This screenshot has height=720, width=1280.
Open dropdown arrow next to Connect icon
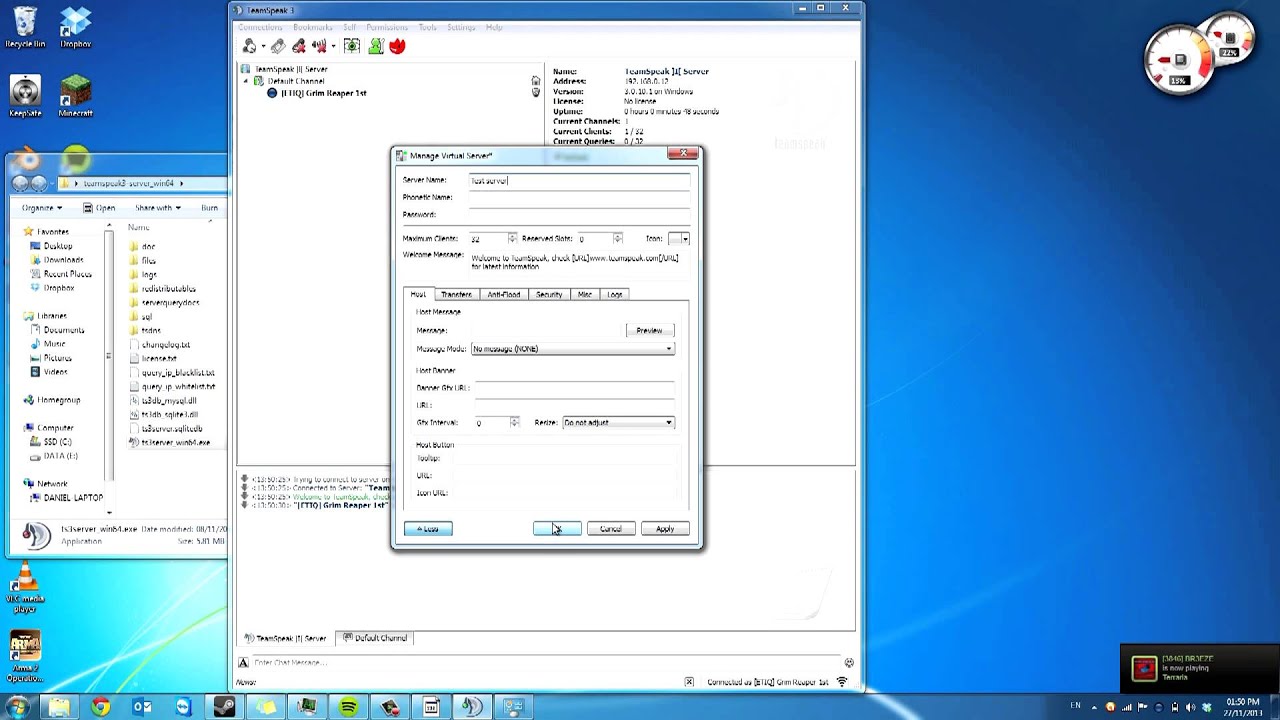(263, 47)
